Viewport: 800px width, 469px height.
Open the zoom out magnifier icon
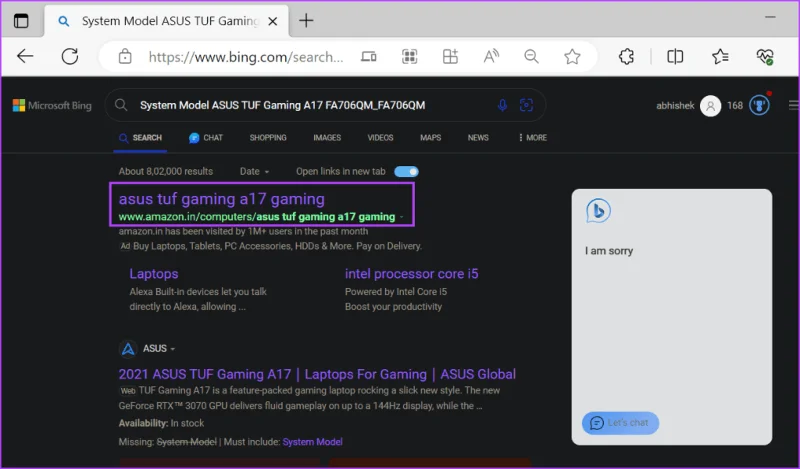pyautogui.click(x=532, y=56)
